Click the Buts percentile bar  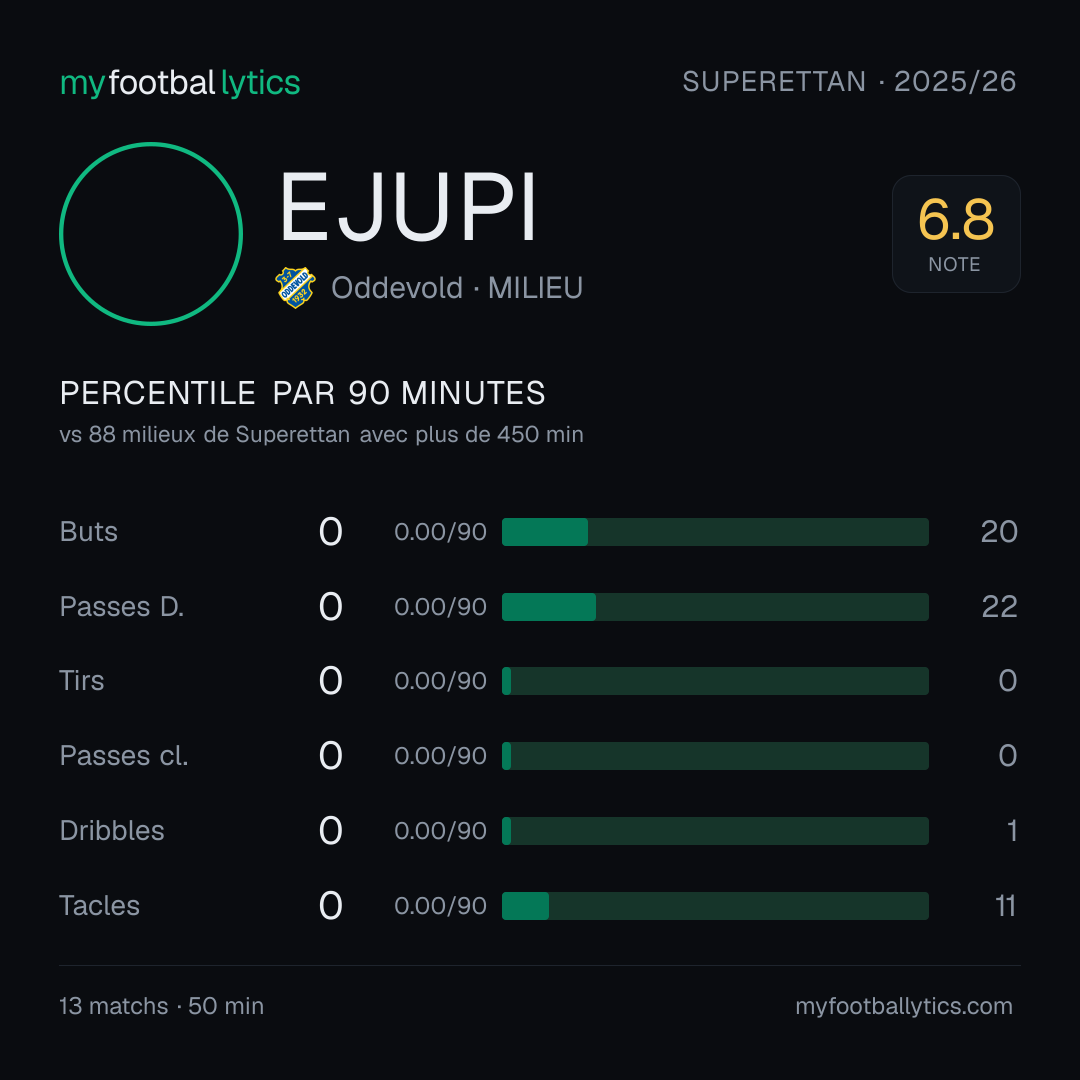click(x=715, y=532)
